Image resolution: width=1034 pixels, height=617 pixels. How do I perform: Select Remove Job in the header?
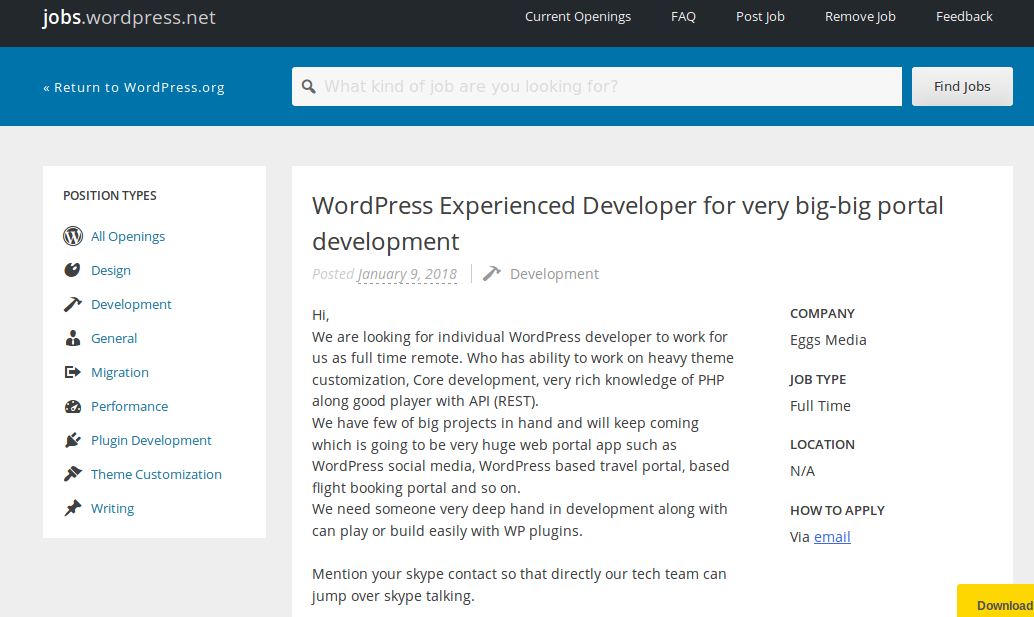pyautogui.click(x=860, y=16)
